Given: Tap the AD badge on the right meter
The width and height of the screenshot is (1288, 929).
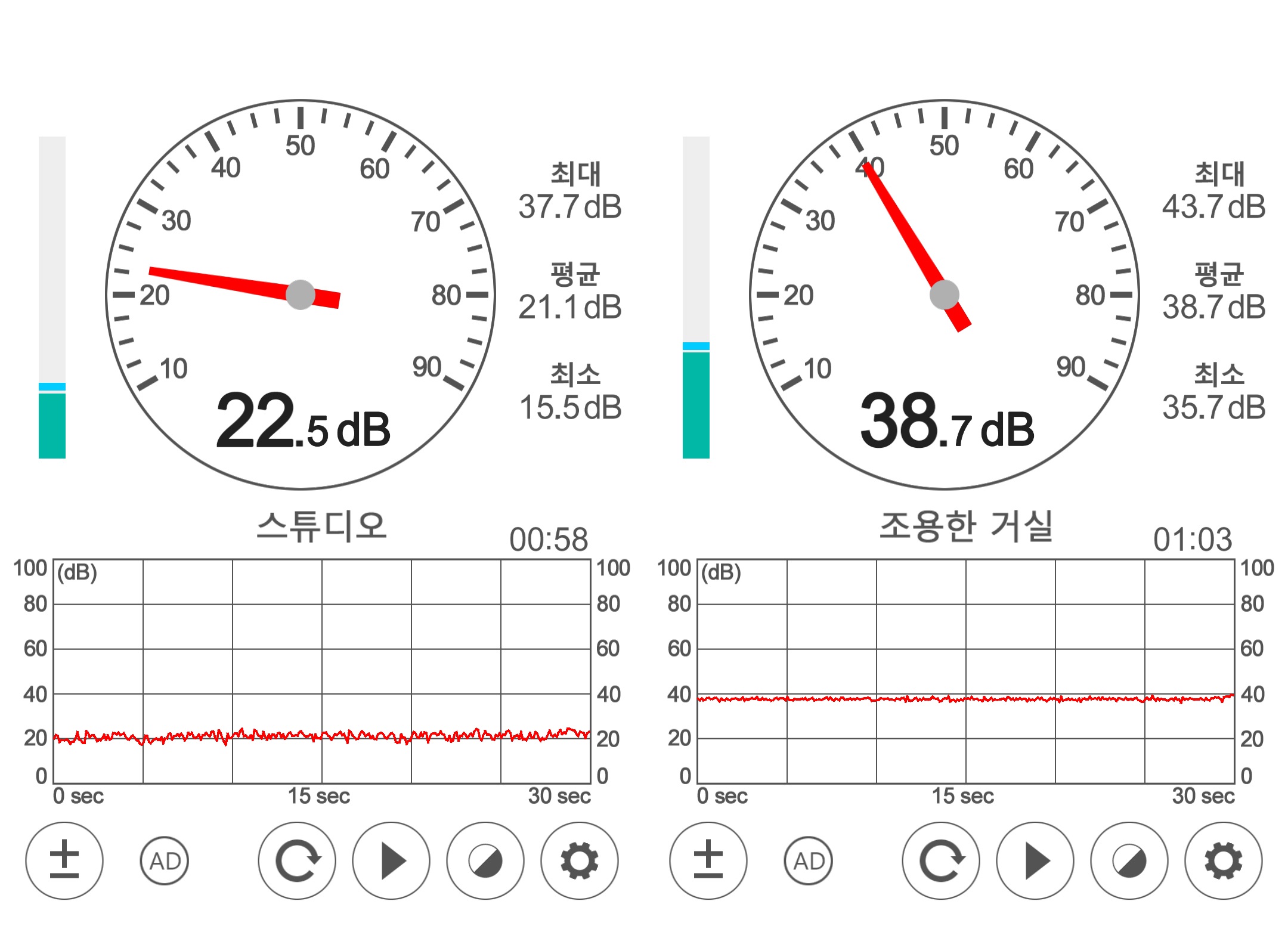Looking at the screenshot, I should click(x=809, y=860).
